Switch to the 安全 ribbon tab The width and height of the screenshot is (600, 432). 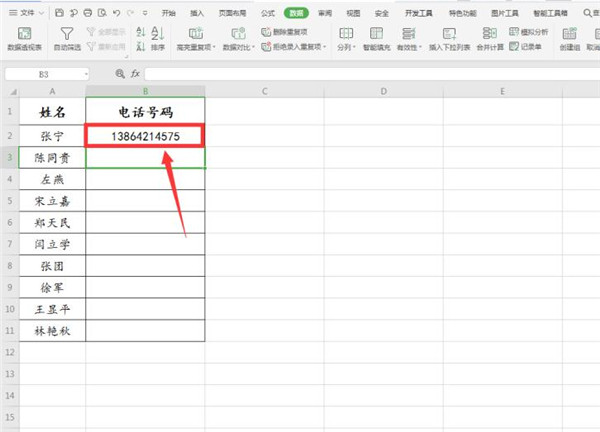tap(382, 13)
